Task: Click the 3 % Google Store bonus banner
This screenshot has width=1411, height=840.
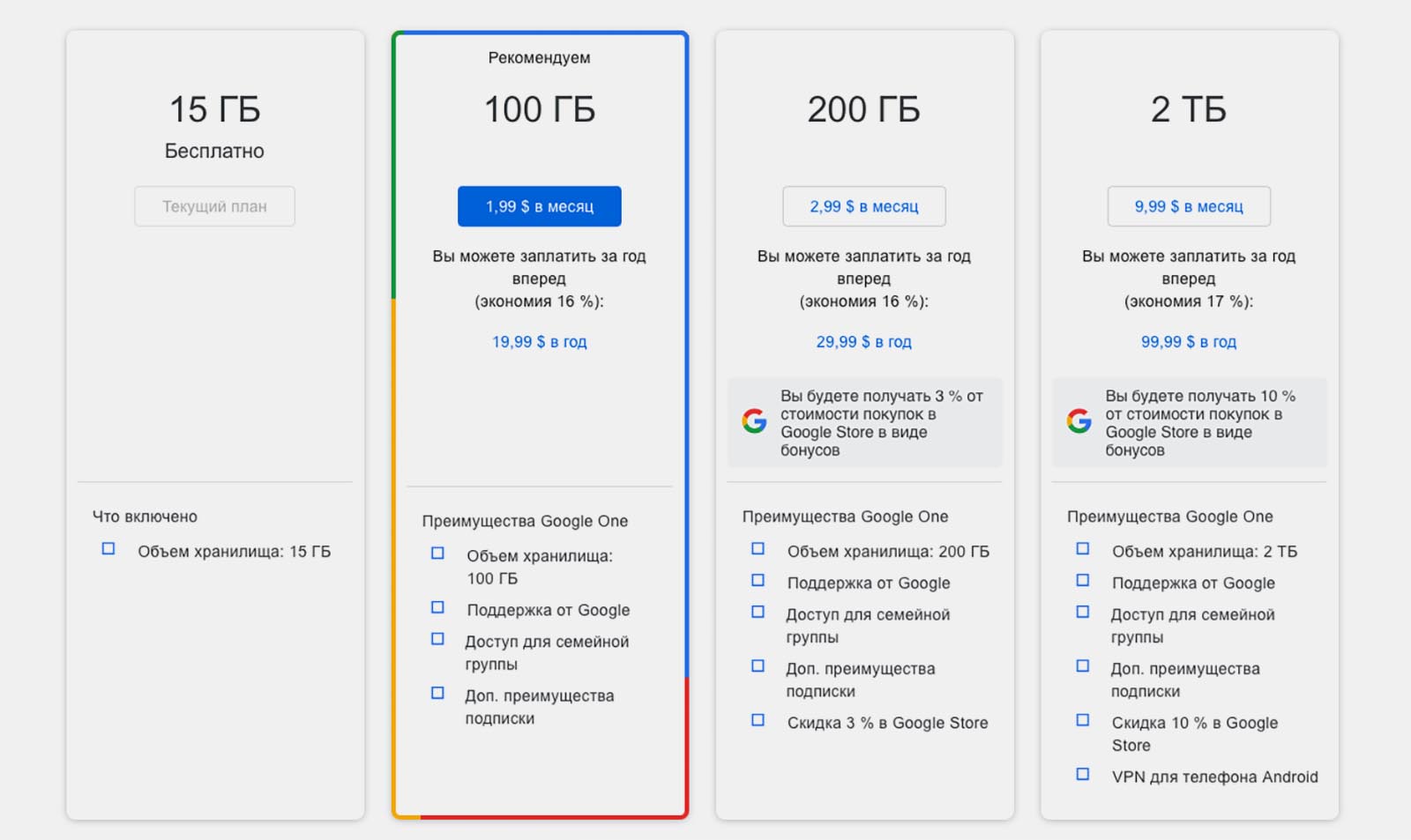Action: pyautogui.click(x=864, y=422)
